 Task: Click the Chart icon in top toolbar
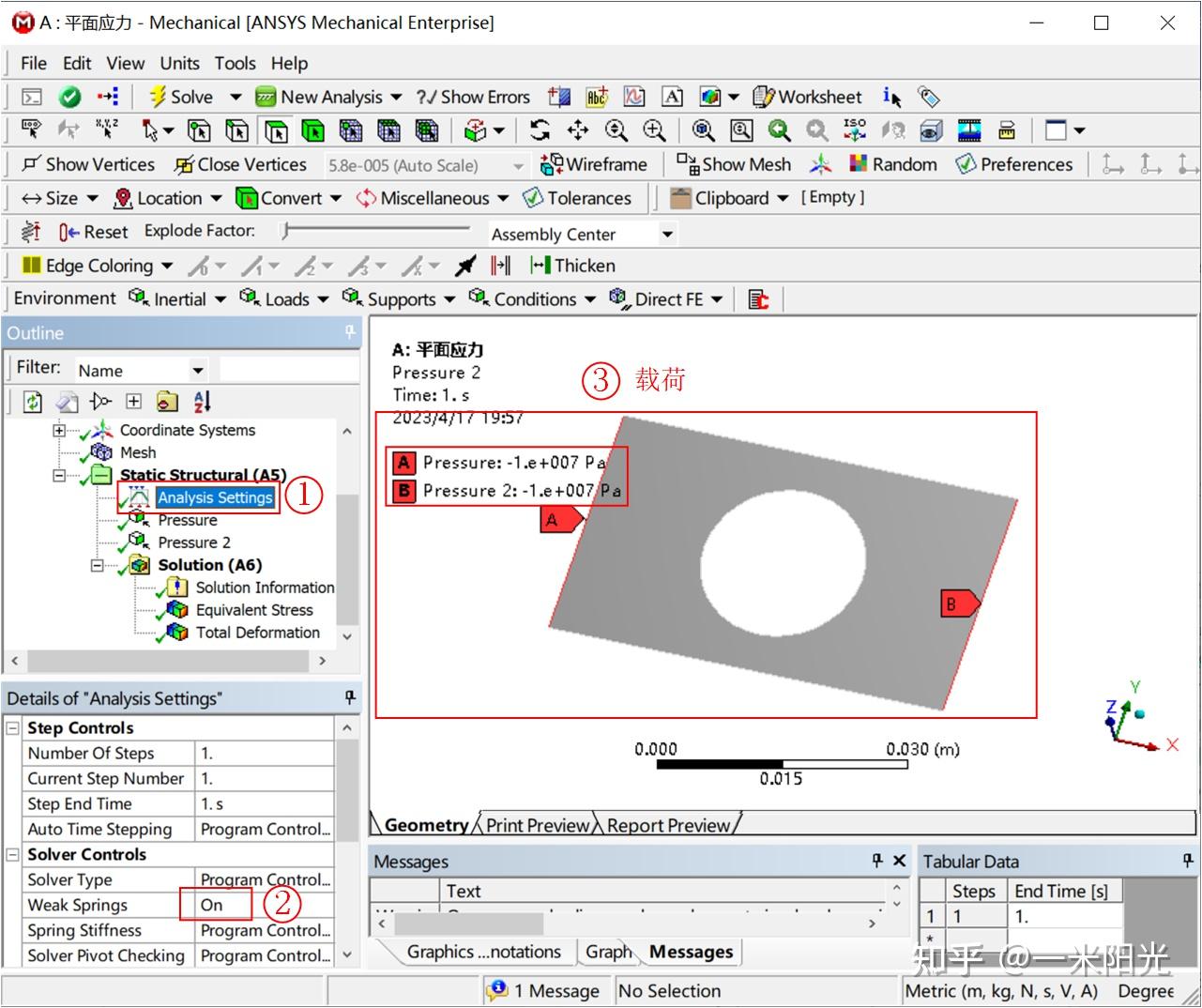click(x=634, y=97)
